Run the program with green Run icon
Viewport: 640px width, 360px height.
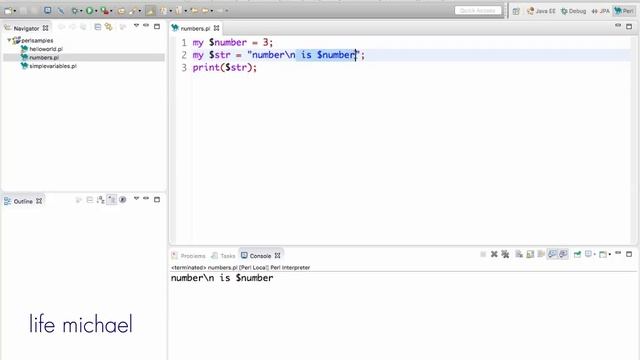click(89, 11)
